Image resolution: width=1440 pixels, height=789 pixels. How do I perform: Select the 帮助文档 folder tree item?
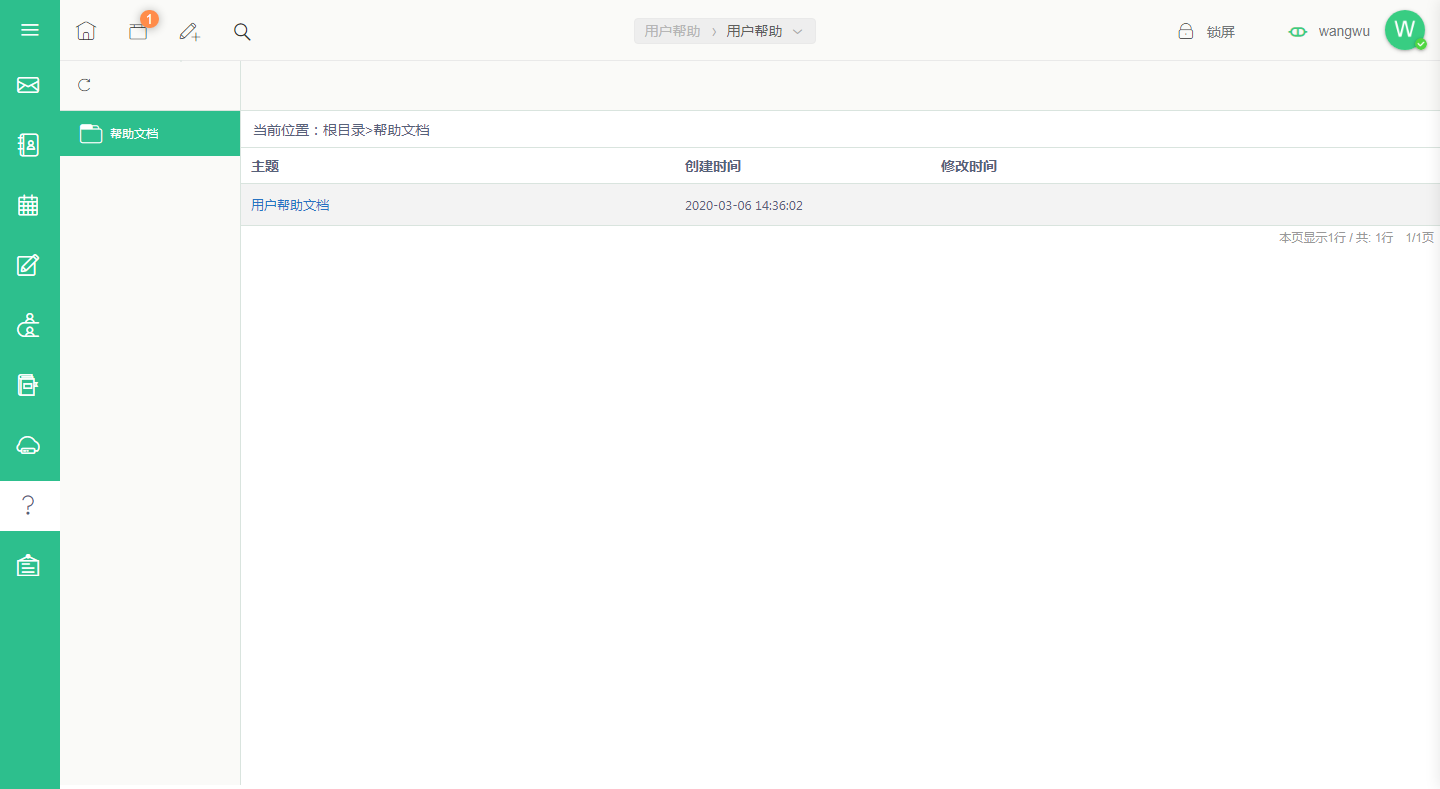pyautogui.click(x=150, y=133)
